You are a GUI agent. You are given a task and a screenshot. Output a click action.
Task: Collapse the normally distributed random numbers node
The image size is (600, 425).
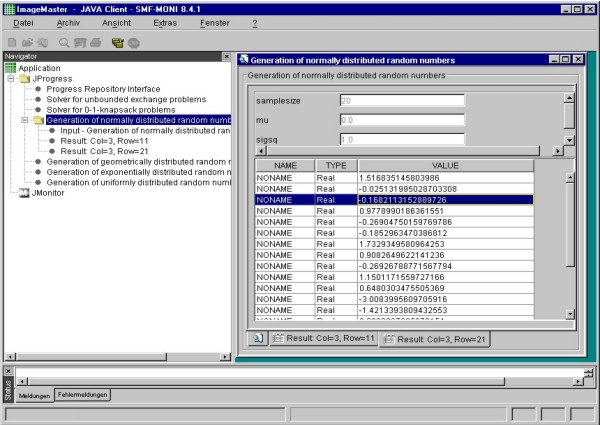[x=25, y=120]
